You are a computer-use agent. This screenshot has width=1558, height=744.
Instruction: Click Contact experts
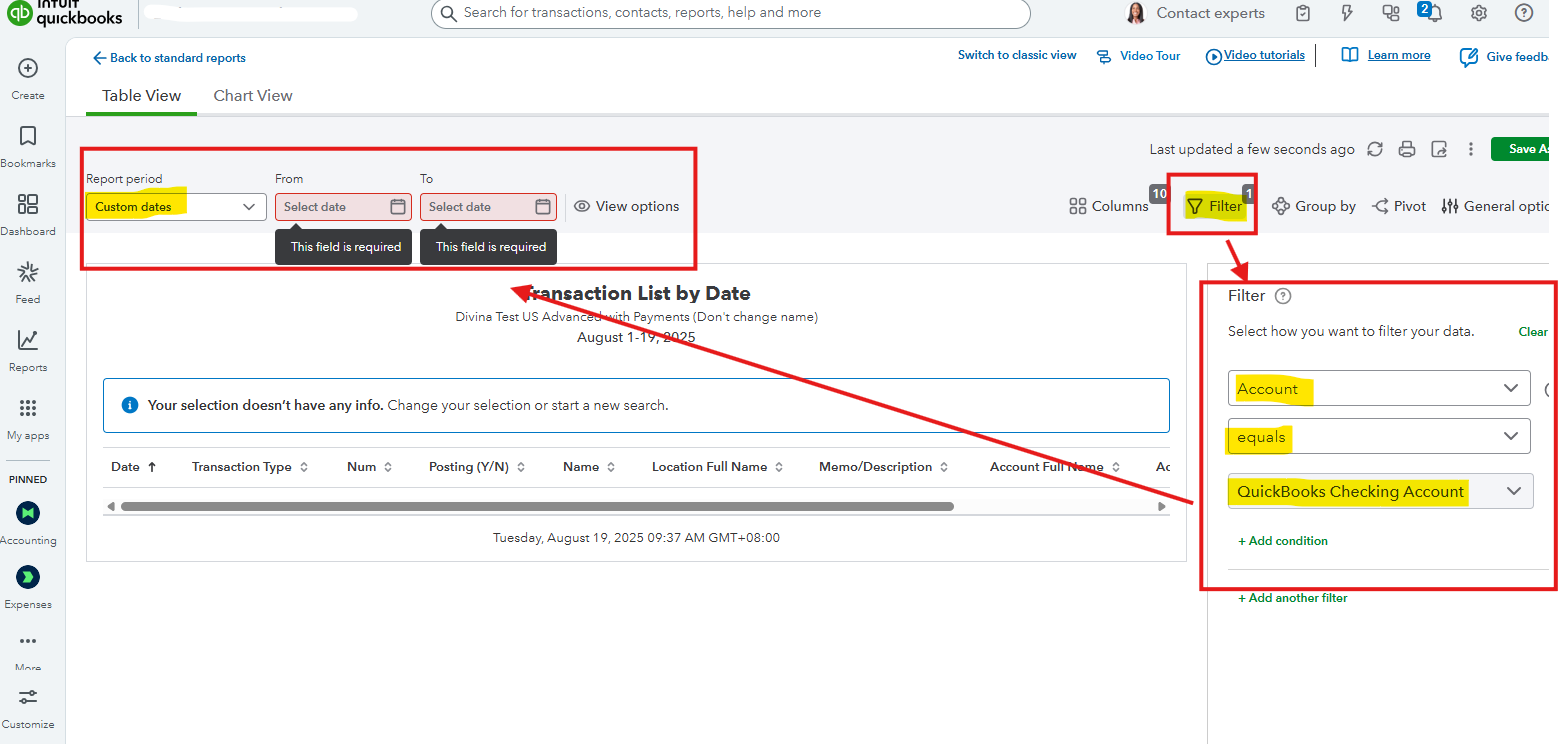tap(1196, 13)
